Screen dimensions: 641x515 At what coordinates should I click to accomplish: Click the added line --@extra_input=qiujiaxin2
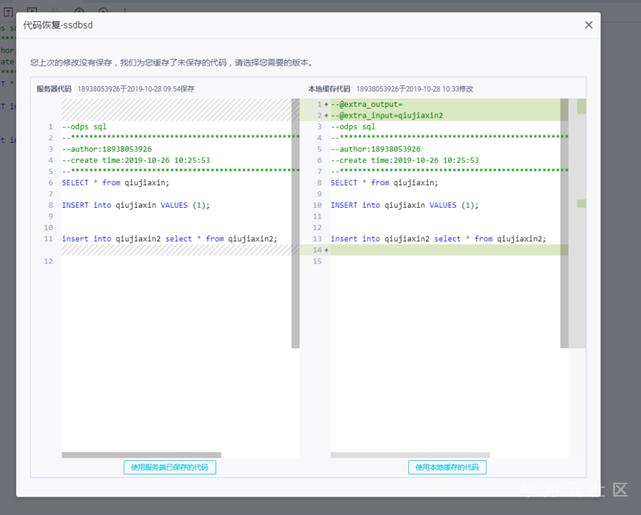(x=387, y=115)
